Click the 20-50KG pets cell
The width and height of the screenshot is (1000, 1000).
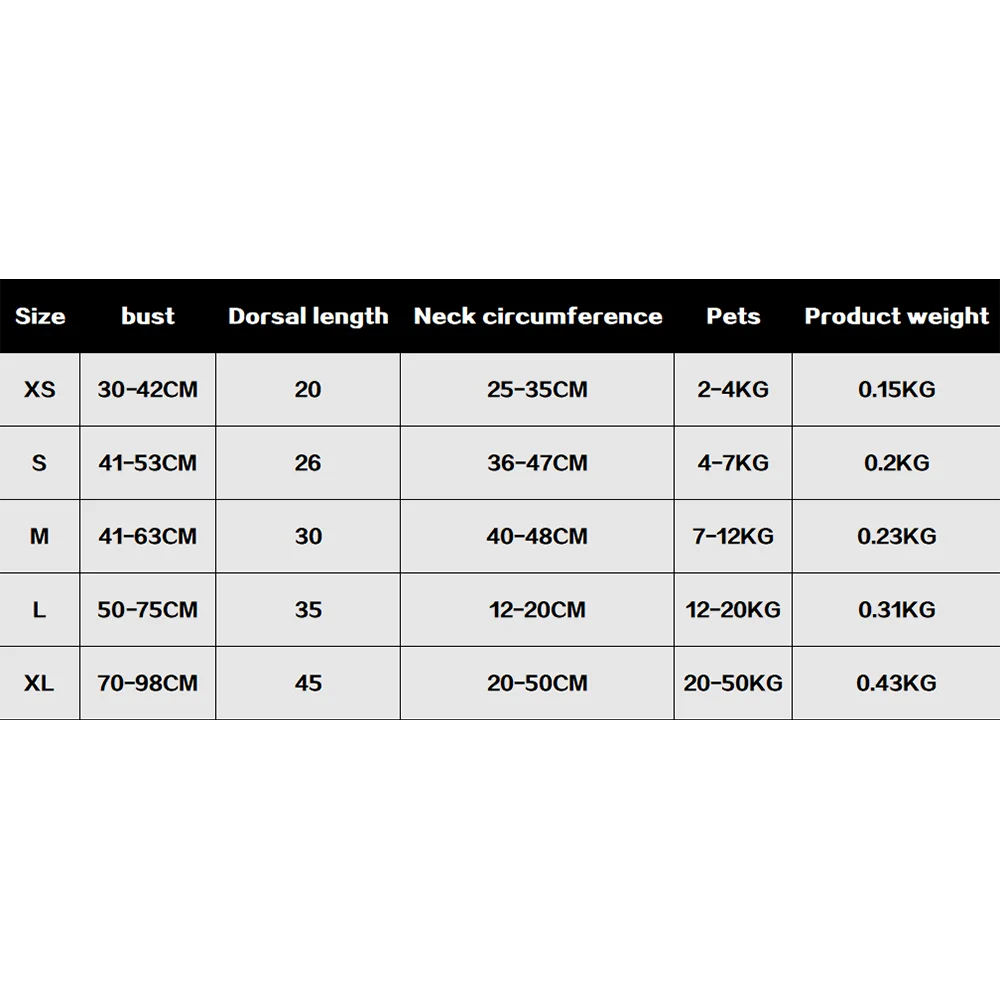tap(733, 683)
